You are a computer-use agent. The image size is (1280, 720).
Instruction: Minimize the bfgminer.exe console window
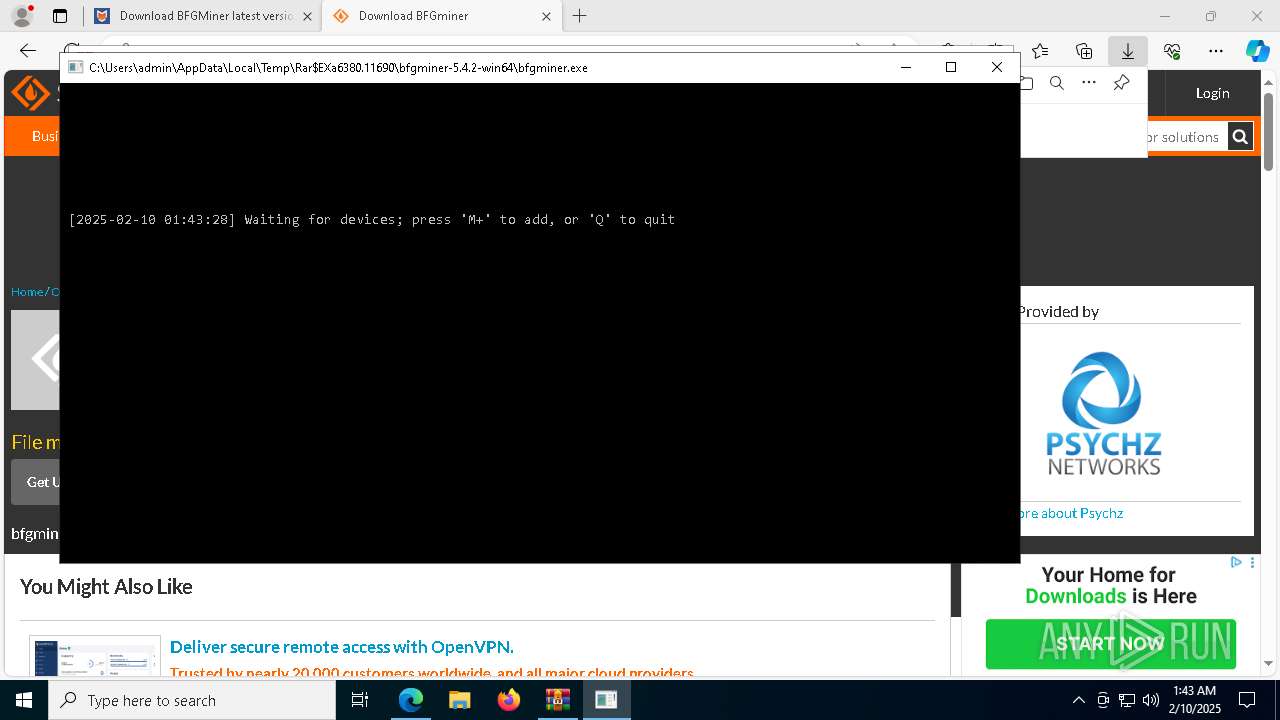coord(906,67)
